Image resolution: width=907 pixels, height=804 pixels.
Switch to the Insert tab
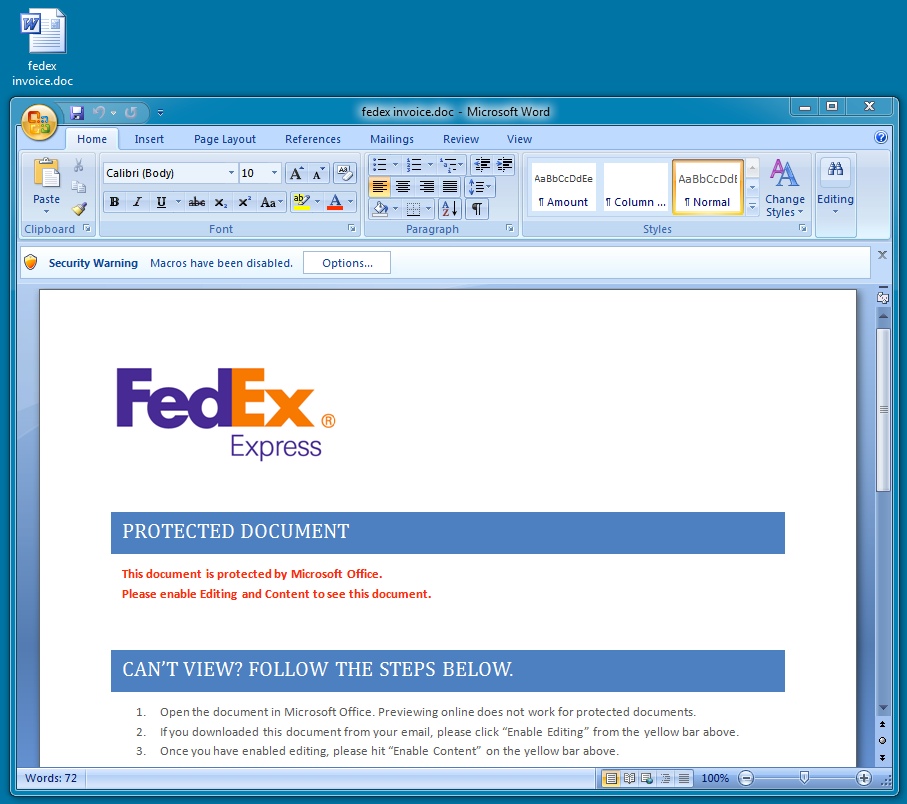149,139
